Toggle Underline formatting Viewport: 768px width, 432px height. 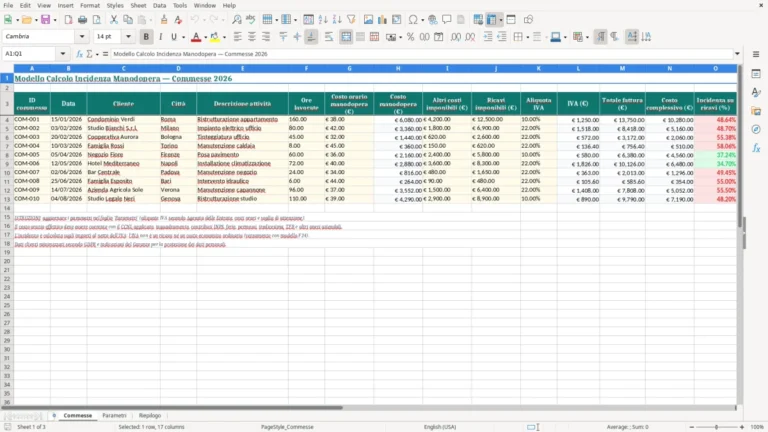pyautogui.click(x=174, y=37)
